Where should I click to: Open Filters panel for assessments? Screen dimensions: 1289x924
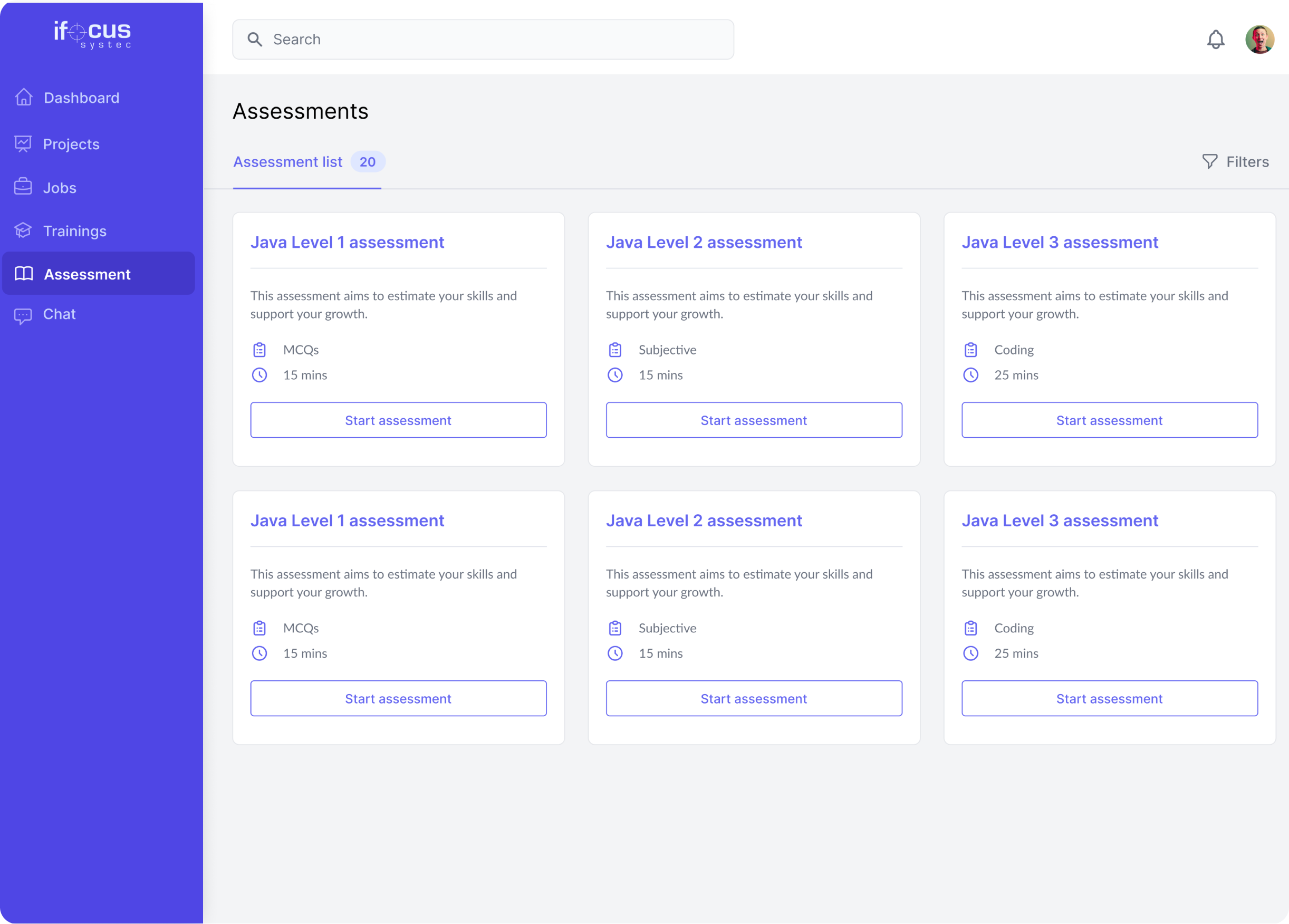[x=1237, y=161]
